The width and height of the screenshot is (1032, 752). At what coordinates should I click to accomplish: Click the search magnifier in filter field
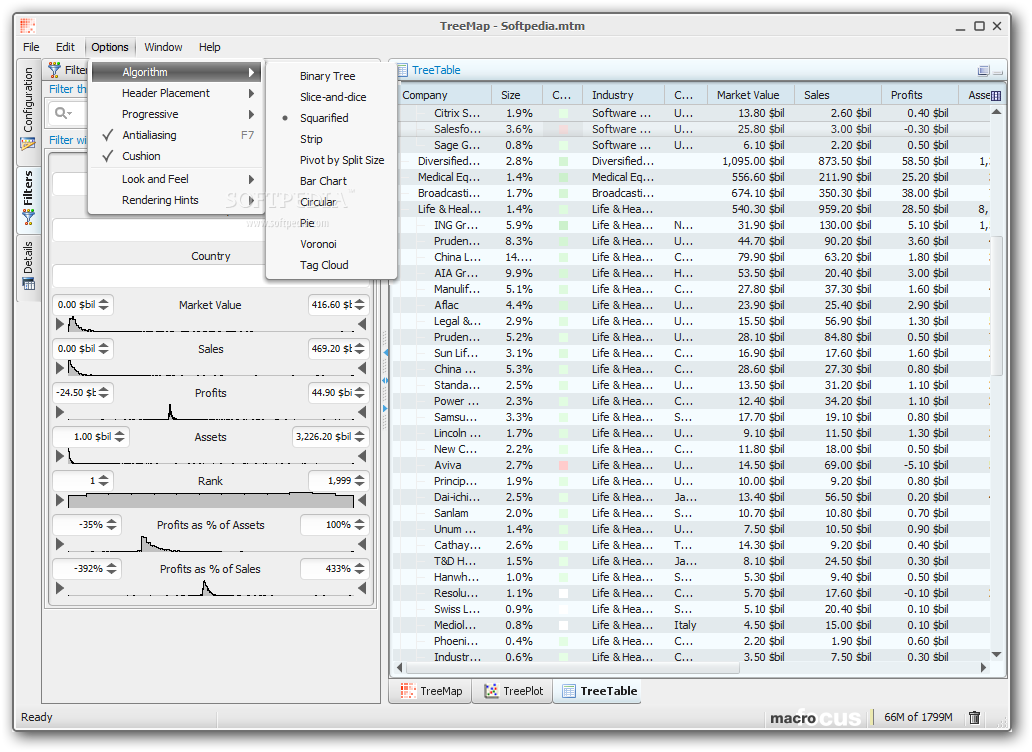click(63, 113)
